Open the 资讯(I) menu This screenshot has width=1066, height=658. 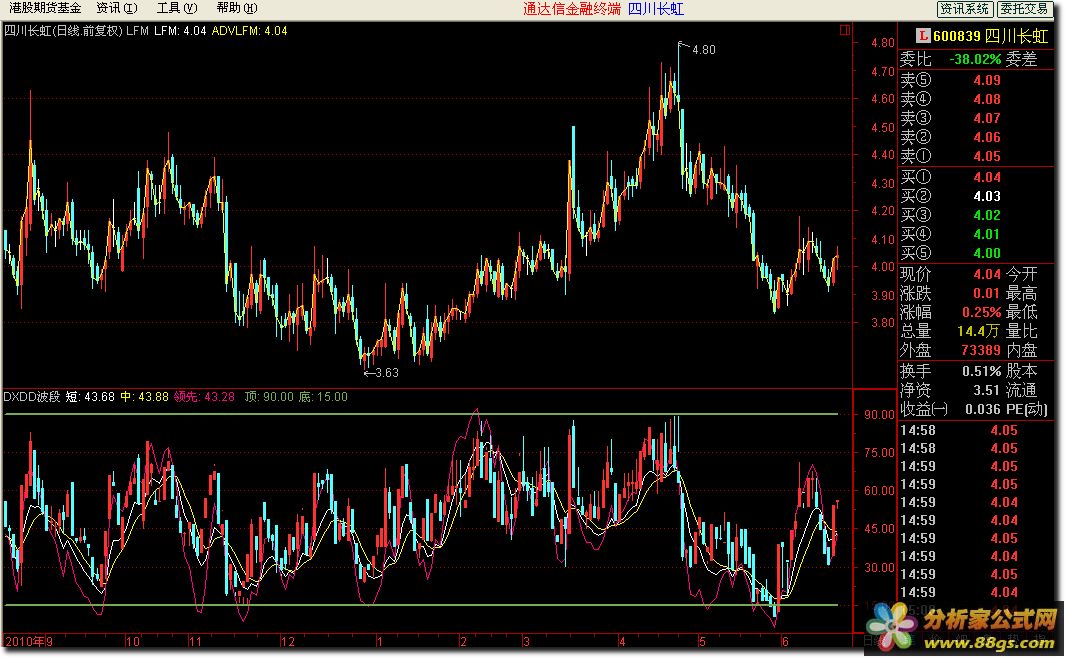(117, 8)
